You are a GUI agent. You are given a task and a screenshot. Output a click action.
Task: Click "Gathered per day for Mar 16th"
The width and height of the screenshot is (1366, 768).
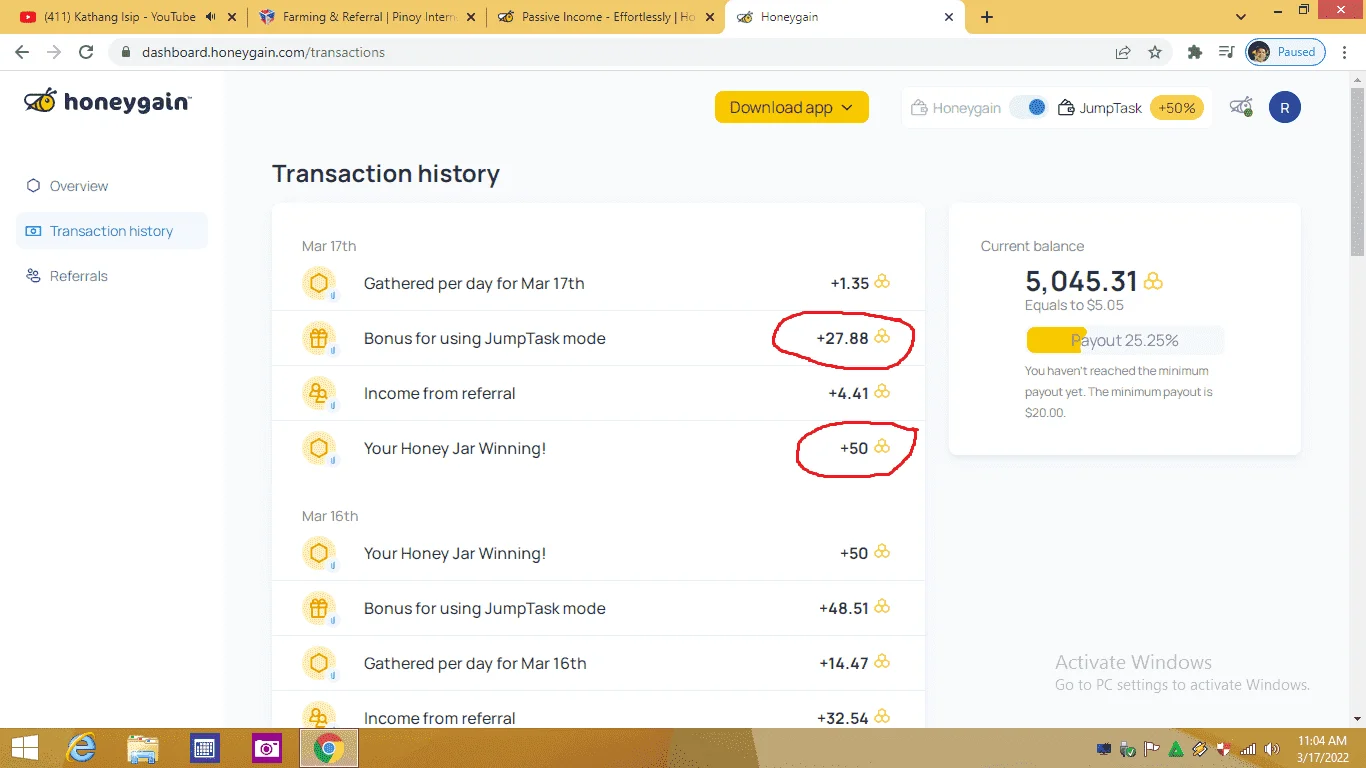coord(475,663)
